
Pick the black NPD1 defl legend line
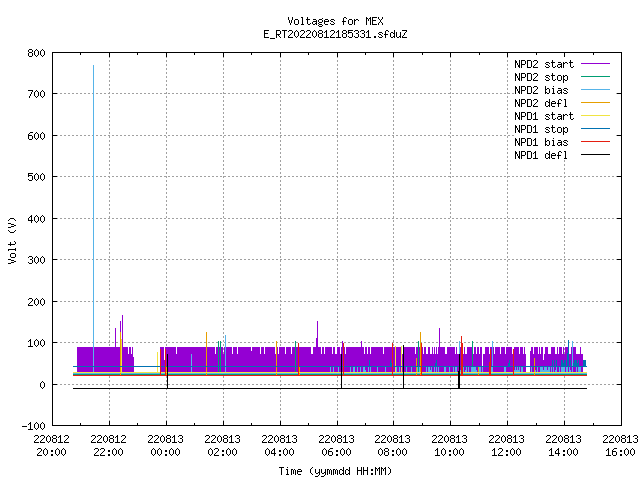(x=595, y=155)
